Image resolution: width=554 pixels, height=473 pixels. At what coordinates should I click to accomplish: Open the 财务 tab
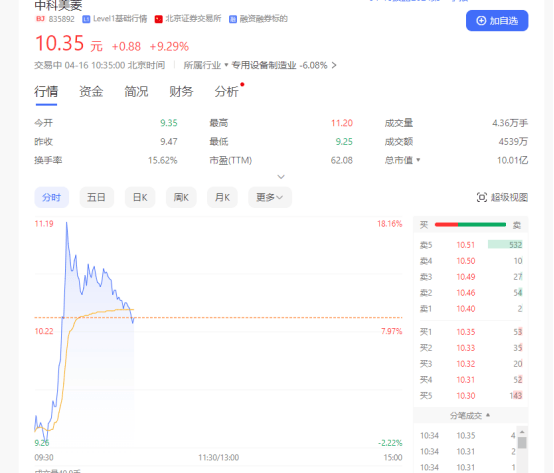[181, 91]
